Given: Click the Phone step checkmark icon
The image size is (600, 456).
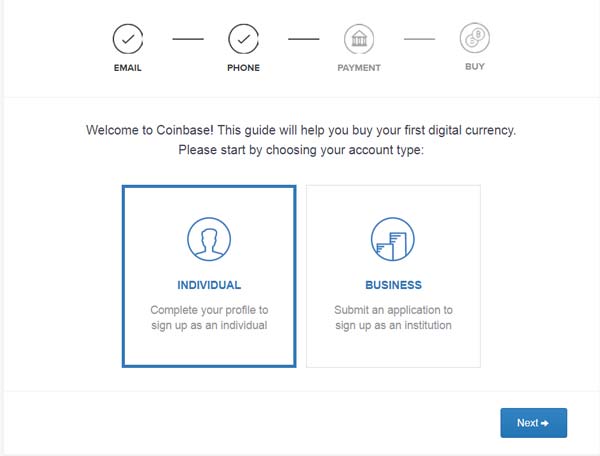Looking at the screenshot, I should 243,39.
